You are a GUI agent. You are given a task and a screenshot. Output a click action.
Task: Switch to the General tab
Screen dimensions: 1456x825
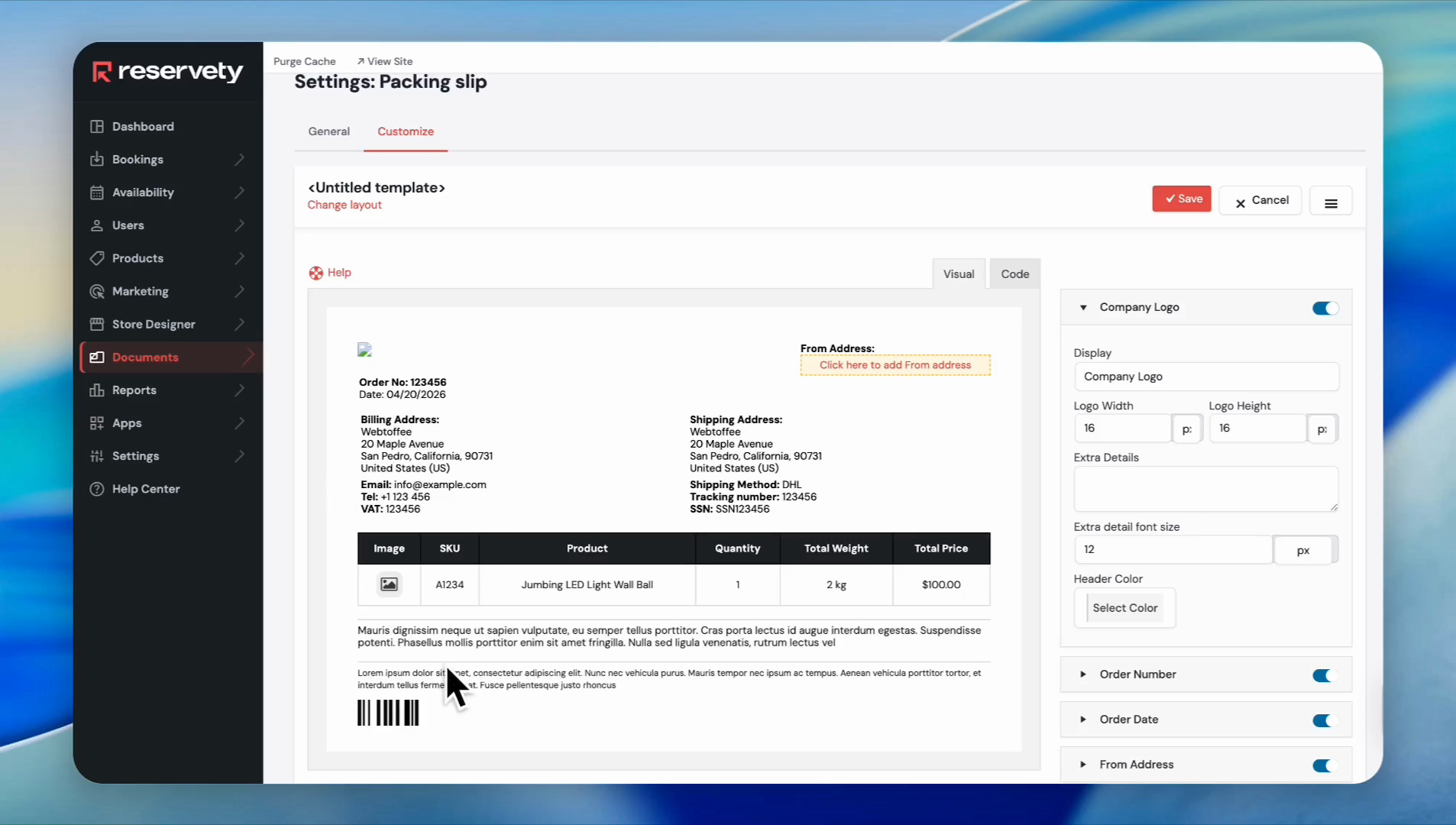[x=328, y=131]
